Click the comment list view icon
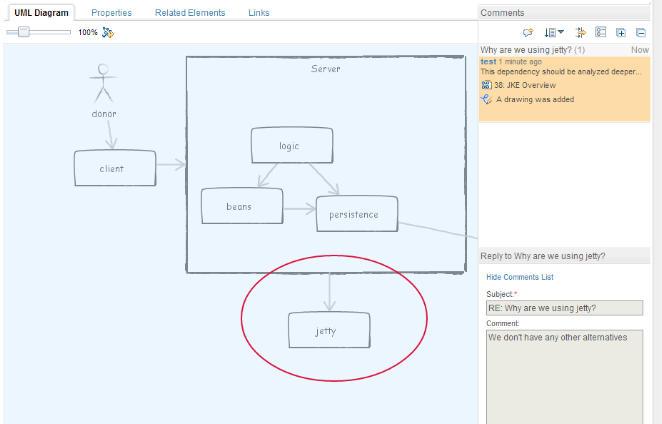This screenshot has width=662, height=424. coord(601,33)
